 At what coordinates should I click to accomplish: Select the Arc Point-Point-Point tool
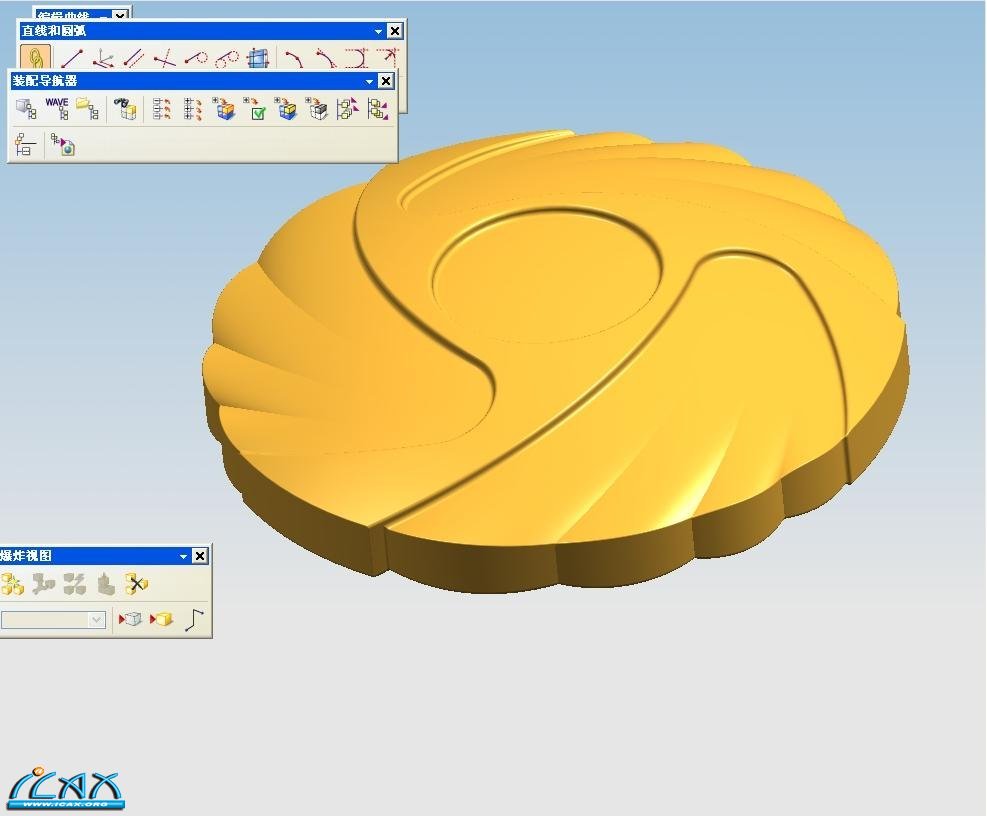295,59
